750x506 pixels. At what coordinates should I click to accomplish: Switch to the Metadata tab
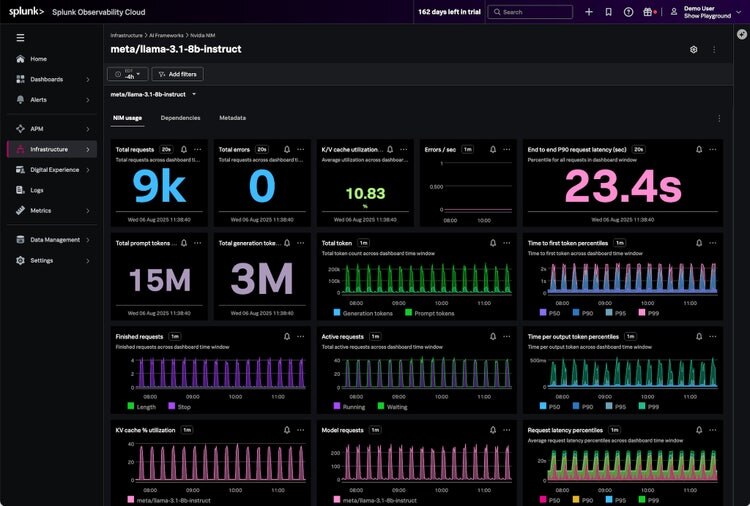tap(232, 118)
